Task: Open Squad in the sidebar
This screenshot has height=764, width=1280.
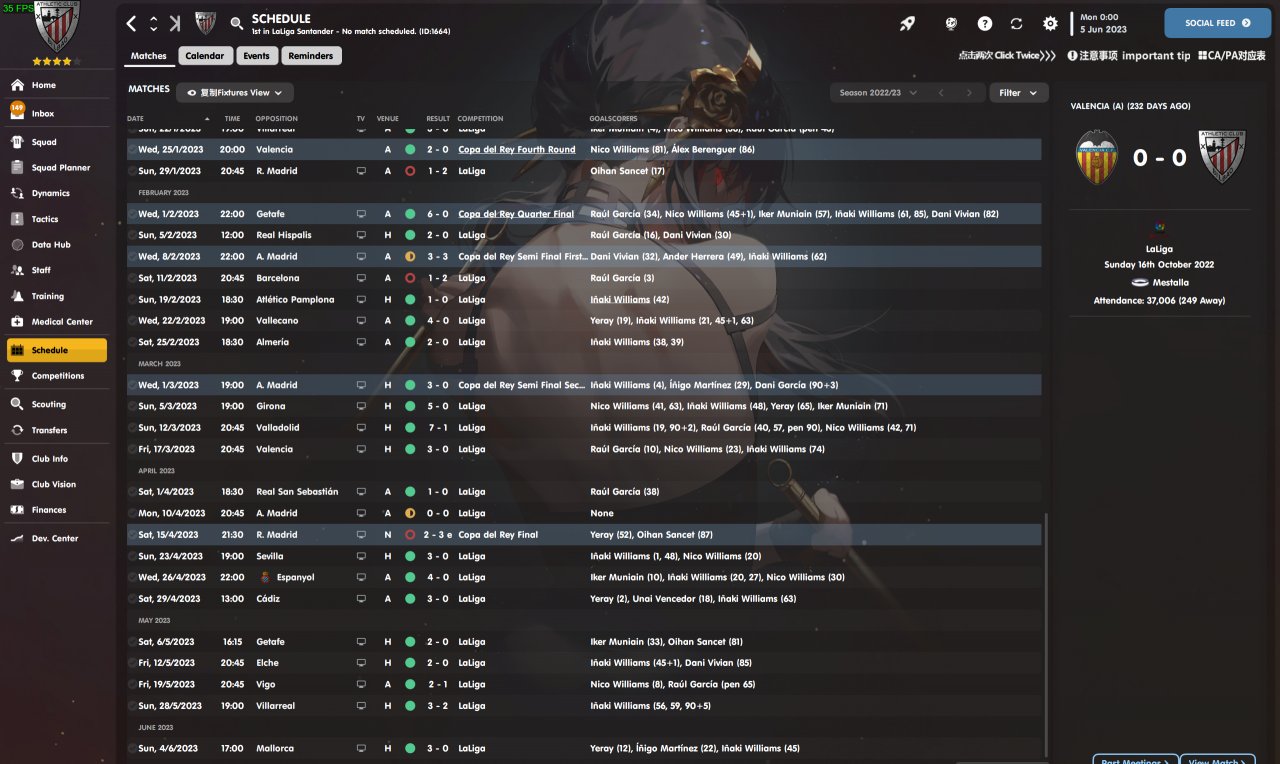Action: pyautogui.click(x=58, y=142)
